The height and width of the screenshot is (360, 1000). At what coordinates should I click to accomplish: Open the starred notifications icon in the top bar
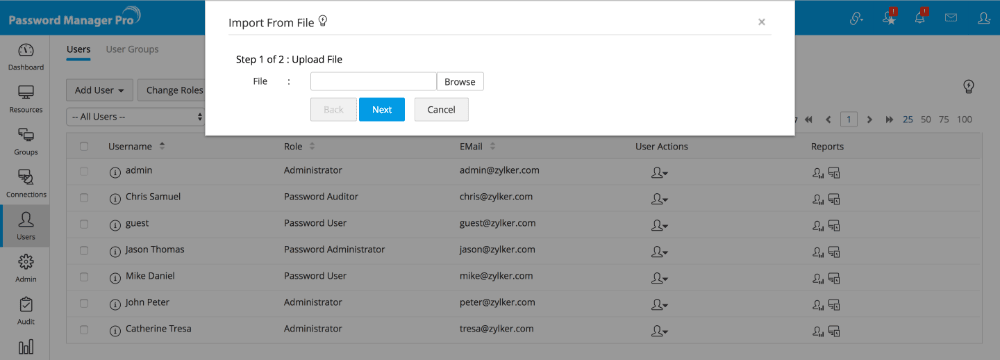click(x=889, y=19)
